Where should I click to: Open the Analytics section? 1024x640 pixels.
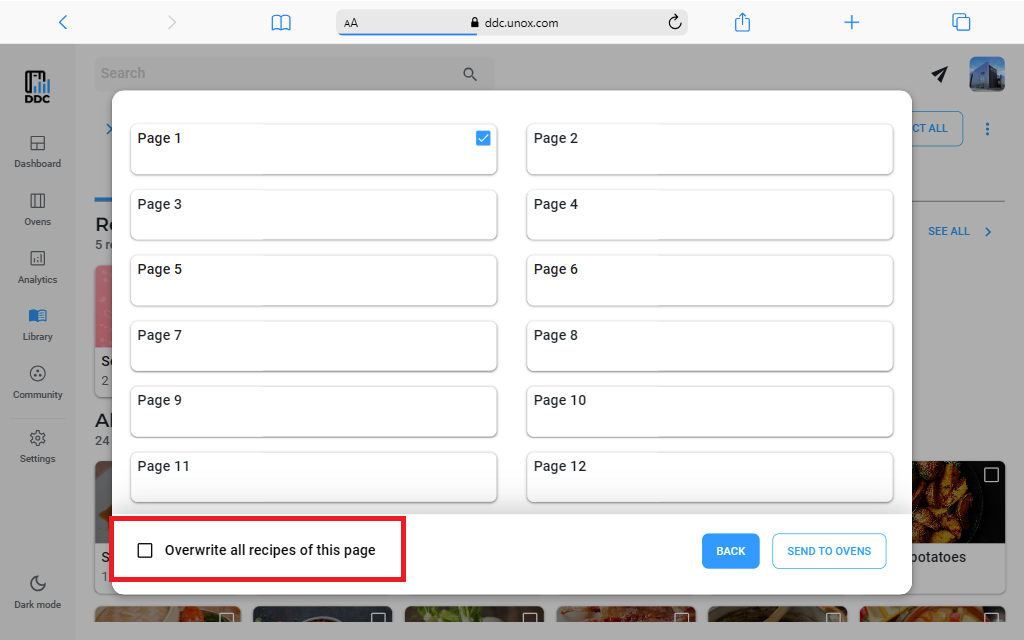click(x=37, y=268)
